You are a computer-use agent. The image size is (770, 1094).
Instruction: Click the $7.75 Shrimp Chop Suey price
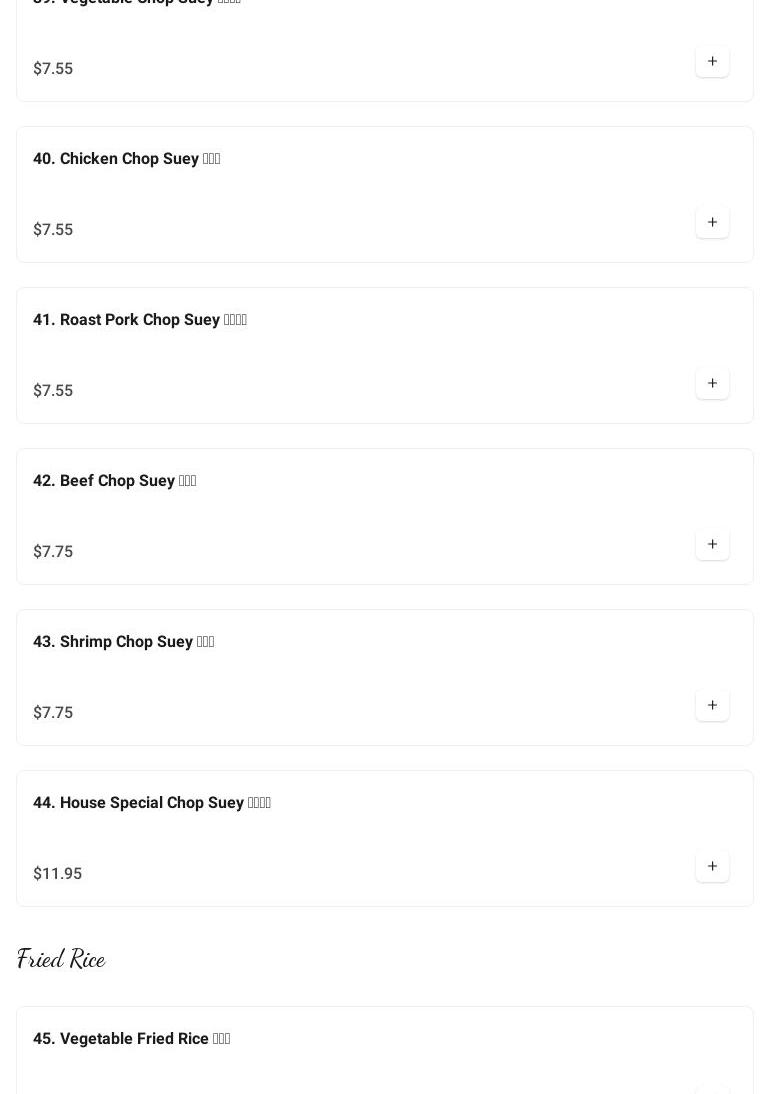point(53,713)
